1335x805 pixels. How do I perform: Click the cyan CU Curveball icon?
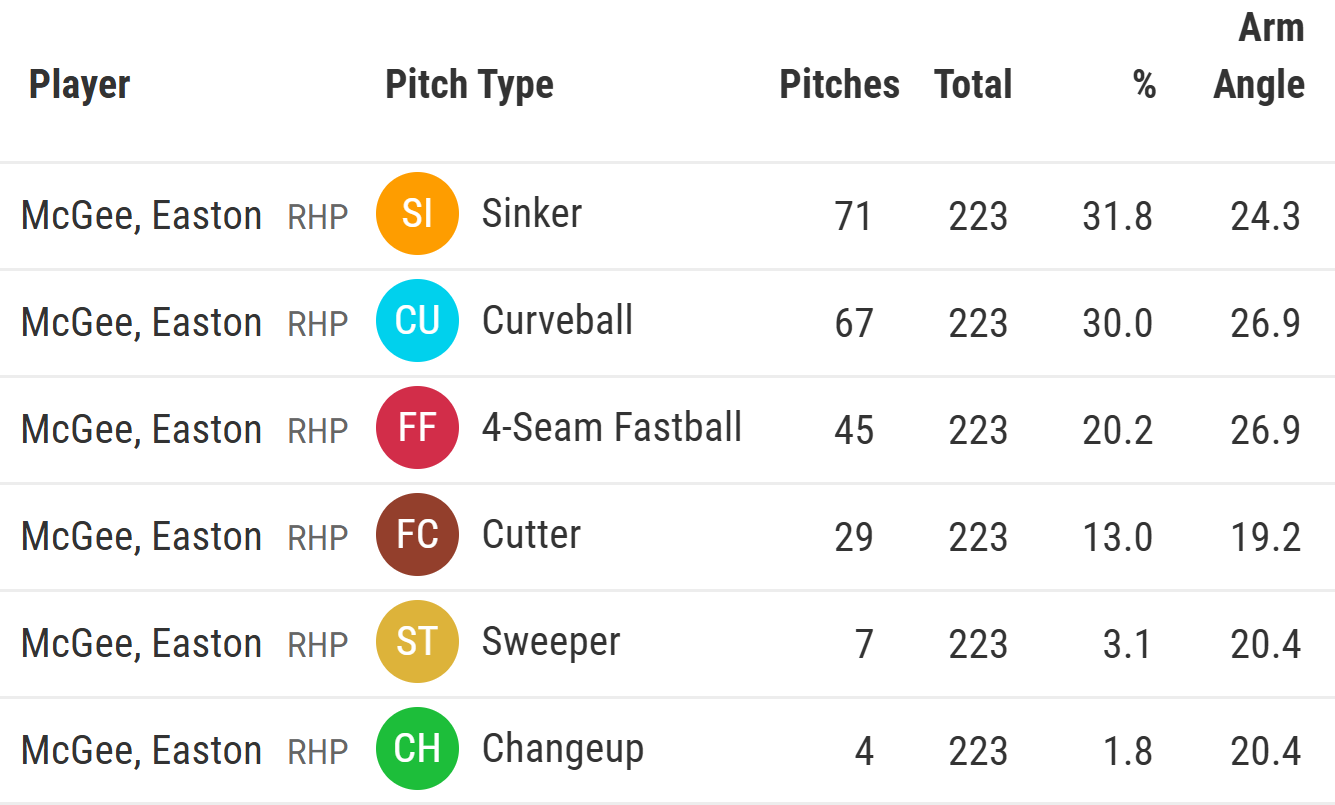point(417,321)
